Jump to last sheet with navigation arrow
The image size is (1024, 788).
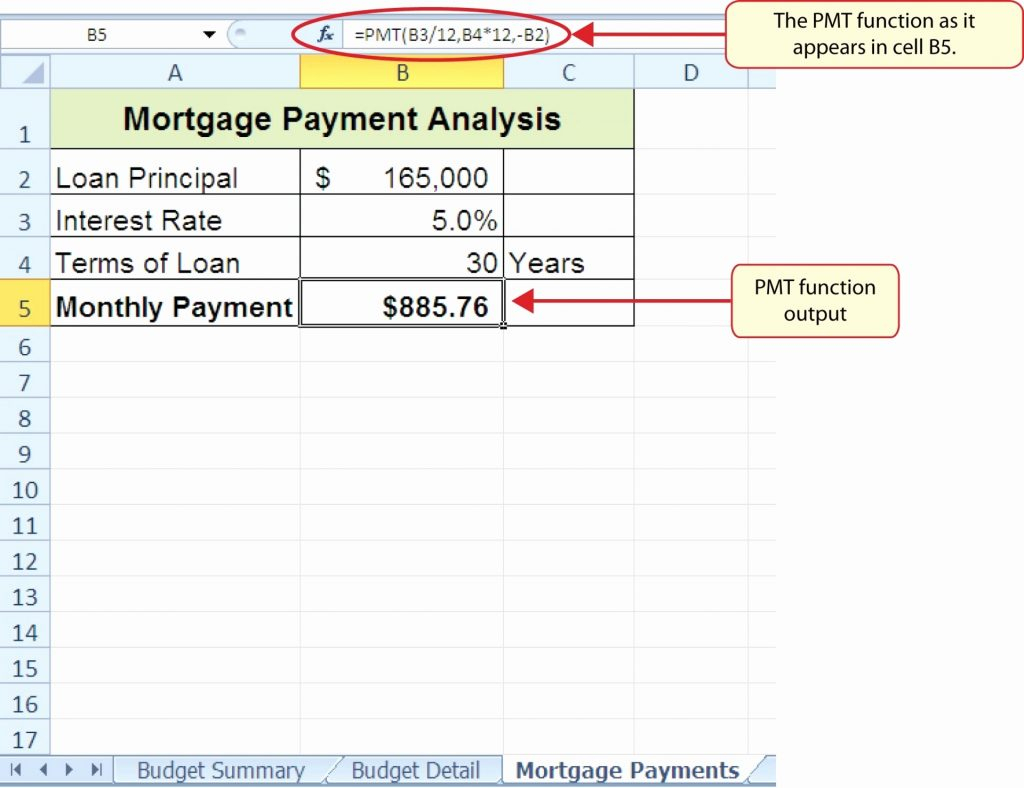[x=96, y=770]
